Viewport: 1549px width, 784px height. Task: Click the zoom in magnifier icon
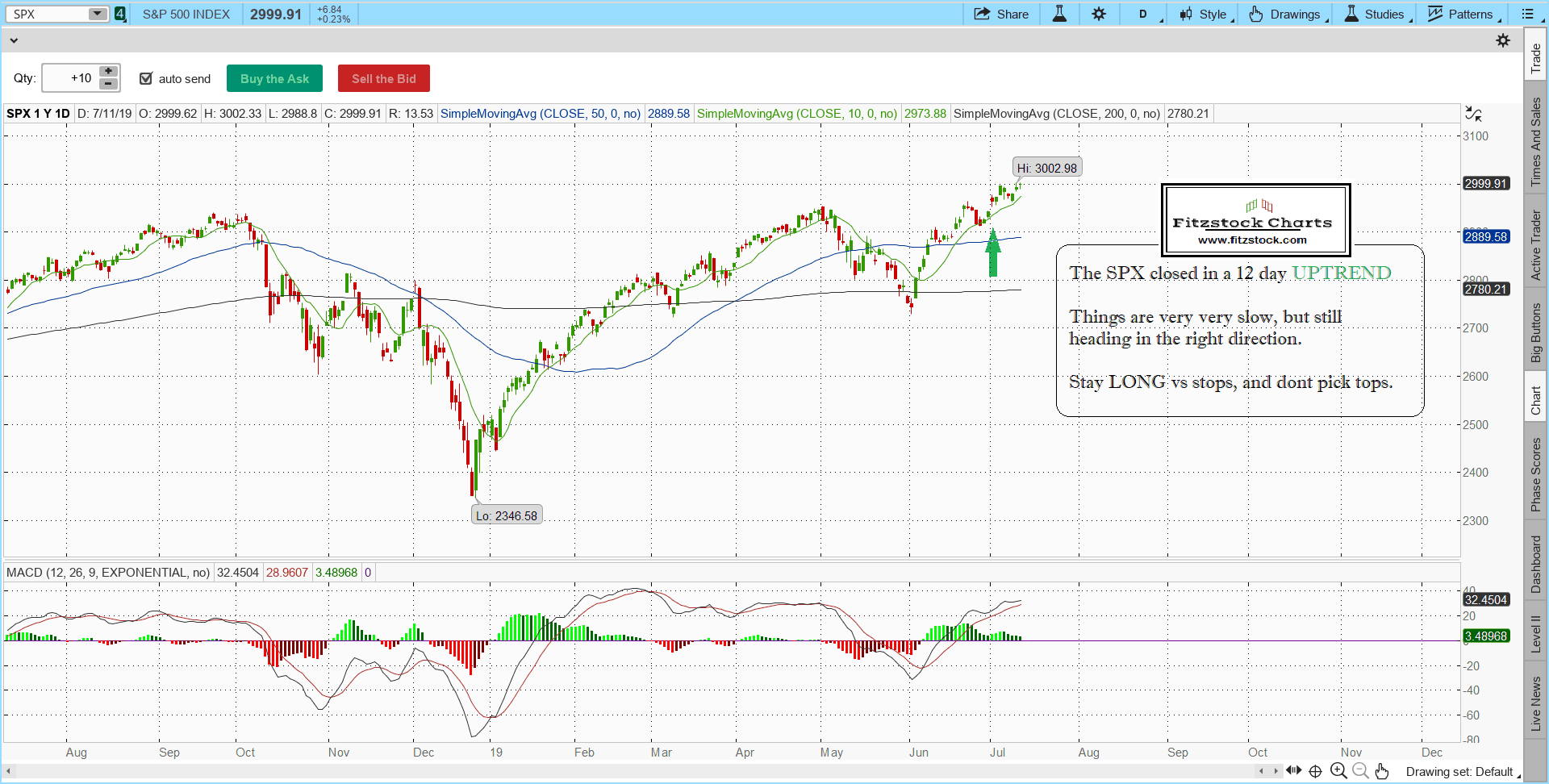[1338, 771]
